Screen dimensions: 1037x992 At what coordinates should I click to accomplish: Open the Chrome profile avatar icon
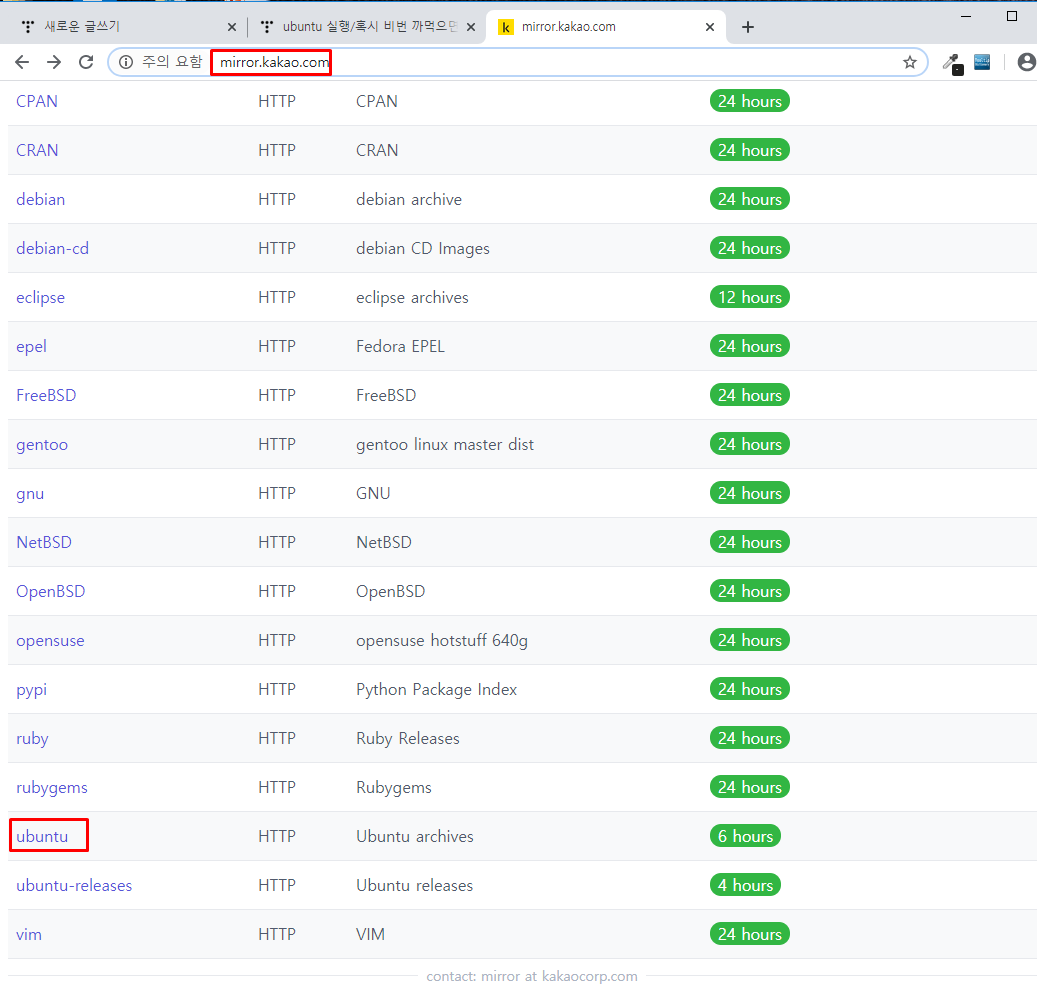point(1026,62)
